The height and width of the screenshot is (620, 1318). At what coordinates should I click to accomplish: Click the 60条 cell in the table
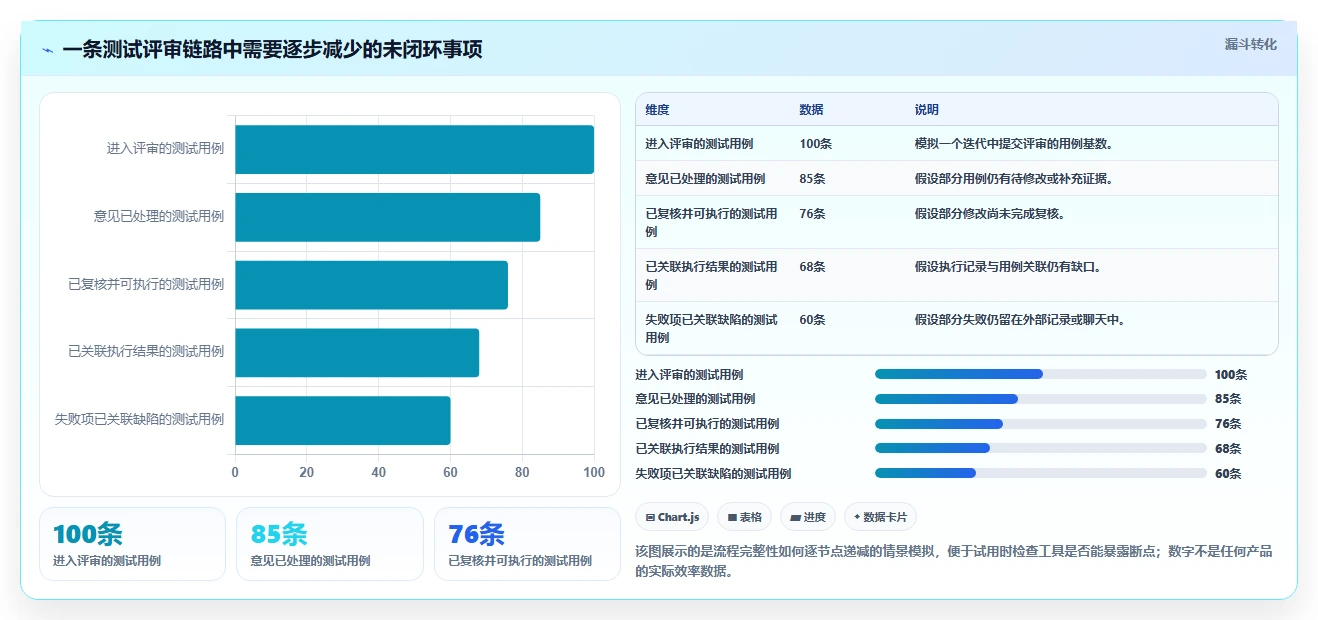pos(812,320)
